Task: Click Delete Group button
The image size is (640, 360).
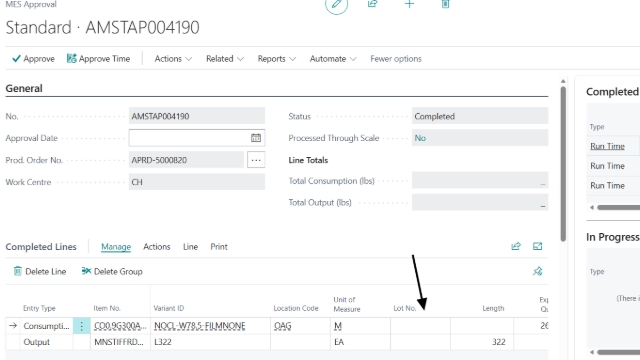Action: point(112,271)
